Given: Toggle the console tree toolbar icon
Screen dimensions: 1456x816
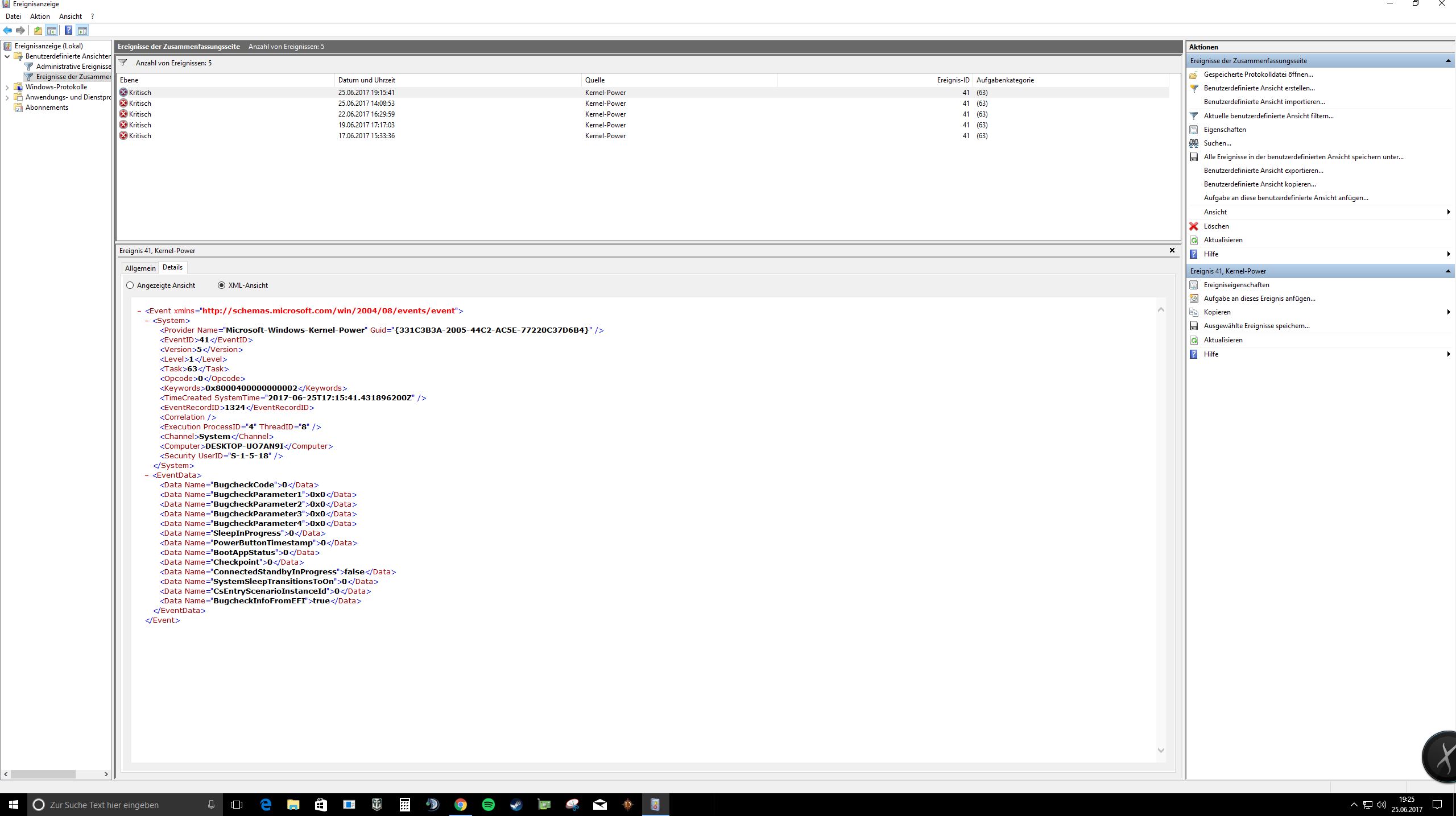Looking at the screenshot, I should point(52,31).
